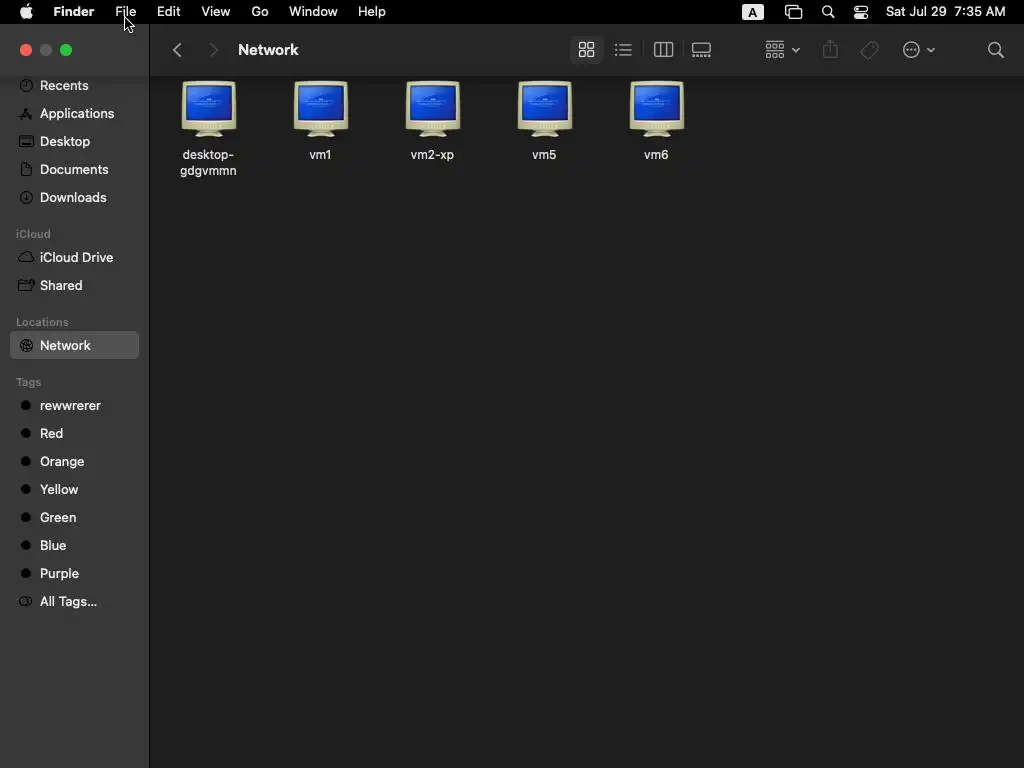Open the Finder menu
1024x768 pixels.
[x=74, y=12]
